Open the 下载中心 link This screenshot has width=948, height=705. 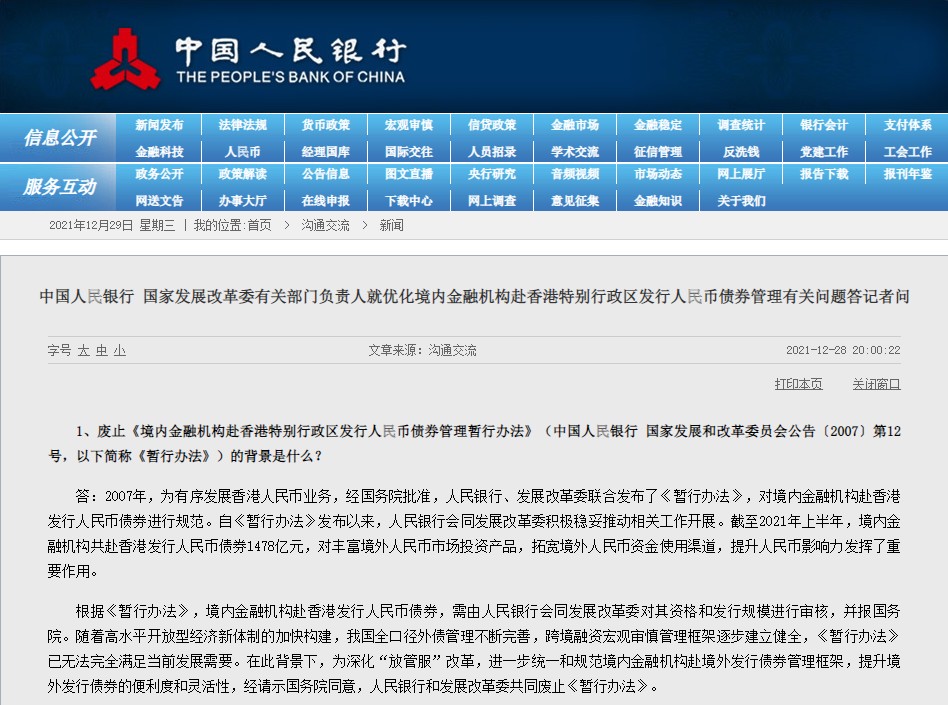409,201
